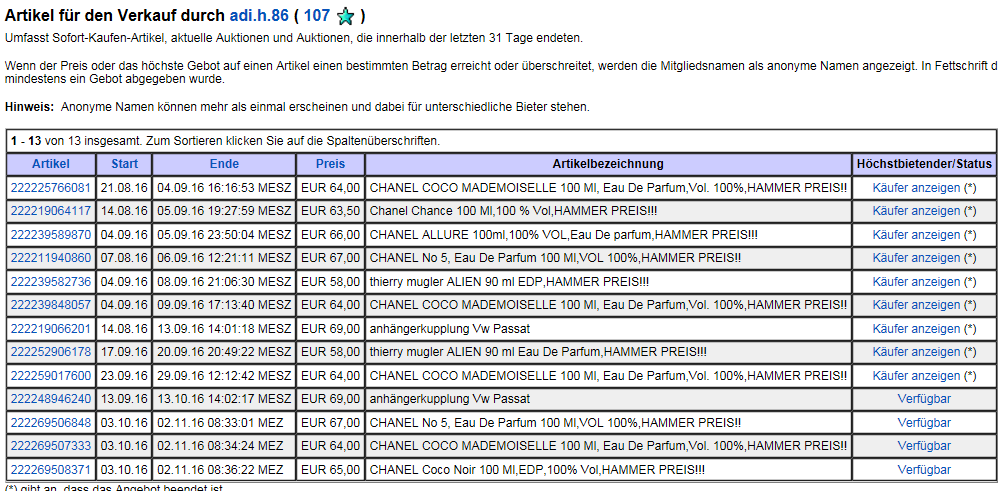Open article 222211940860

[x=51, y=258]
